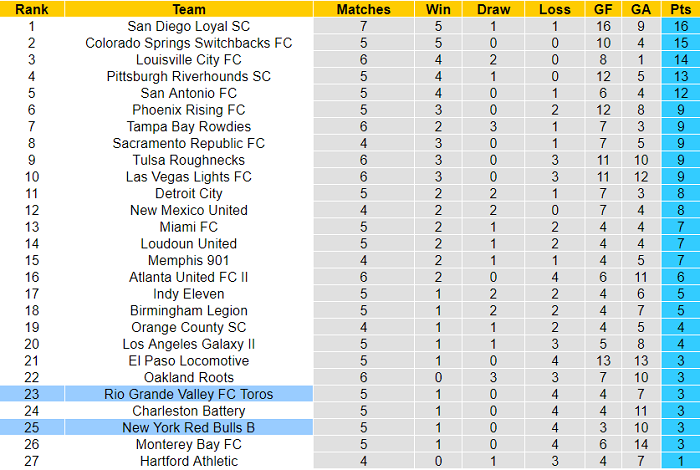Click the Win column header
The height and width of the screenshot is (470, 700).
point(437,9)
